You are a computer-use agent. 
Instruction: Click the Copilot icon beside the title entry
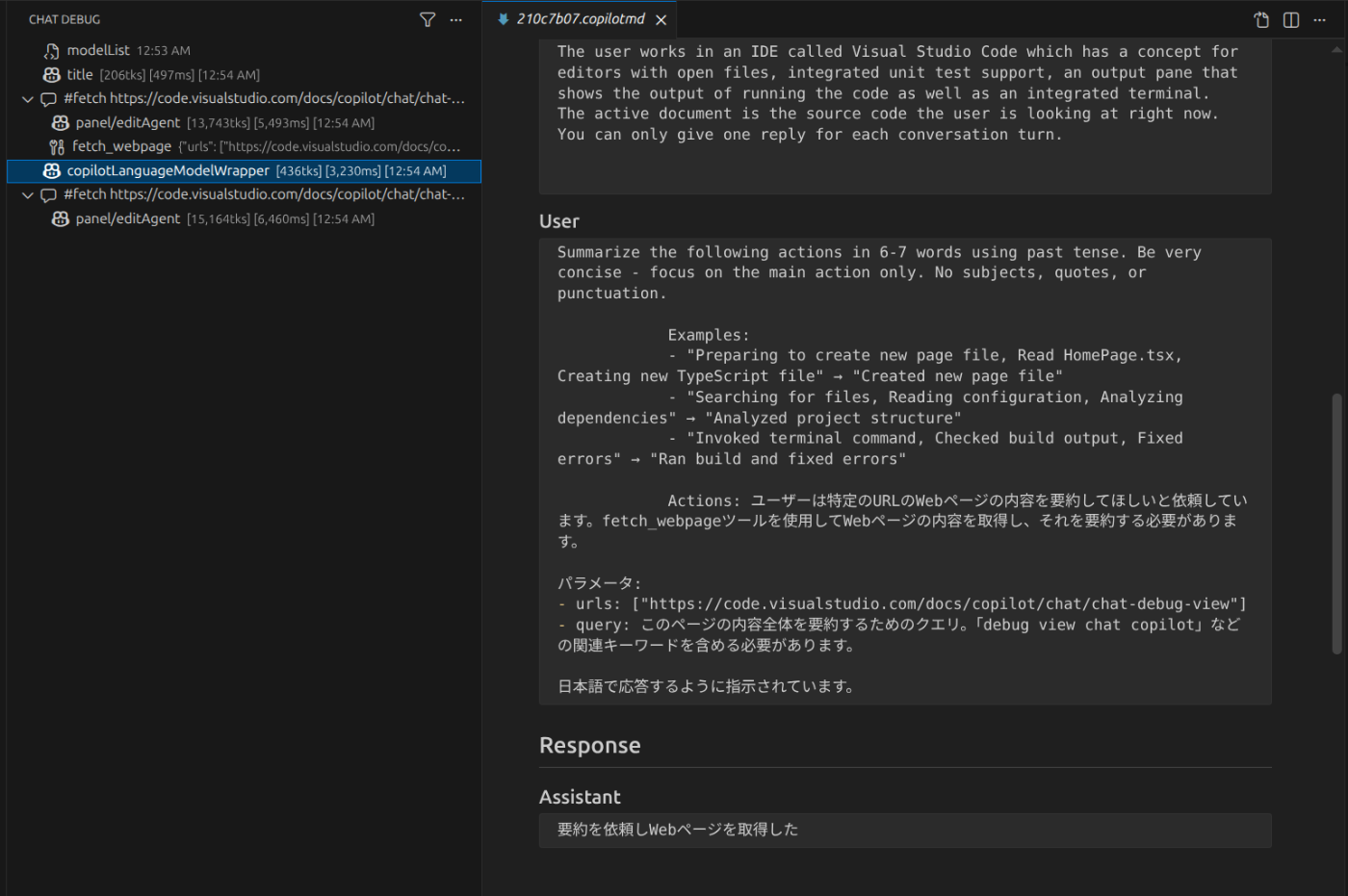pos(52,75)
